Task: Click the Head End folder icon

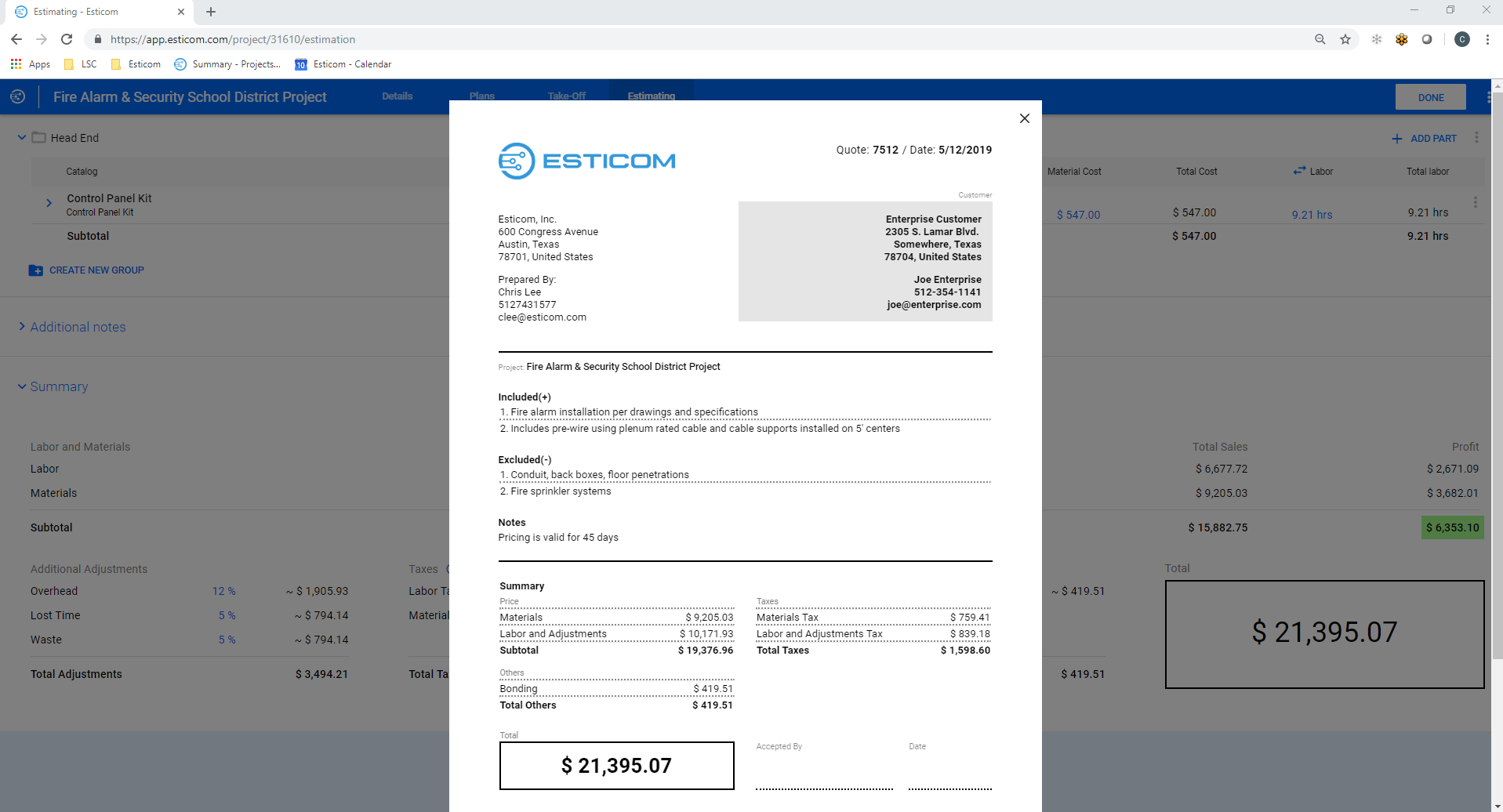Action: [x=38, y=137]
